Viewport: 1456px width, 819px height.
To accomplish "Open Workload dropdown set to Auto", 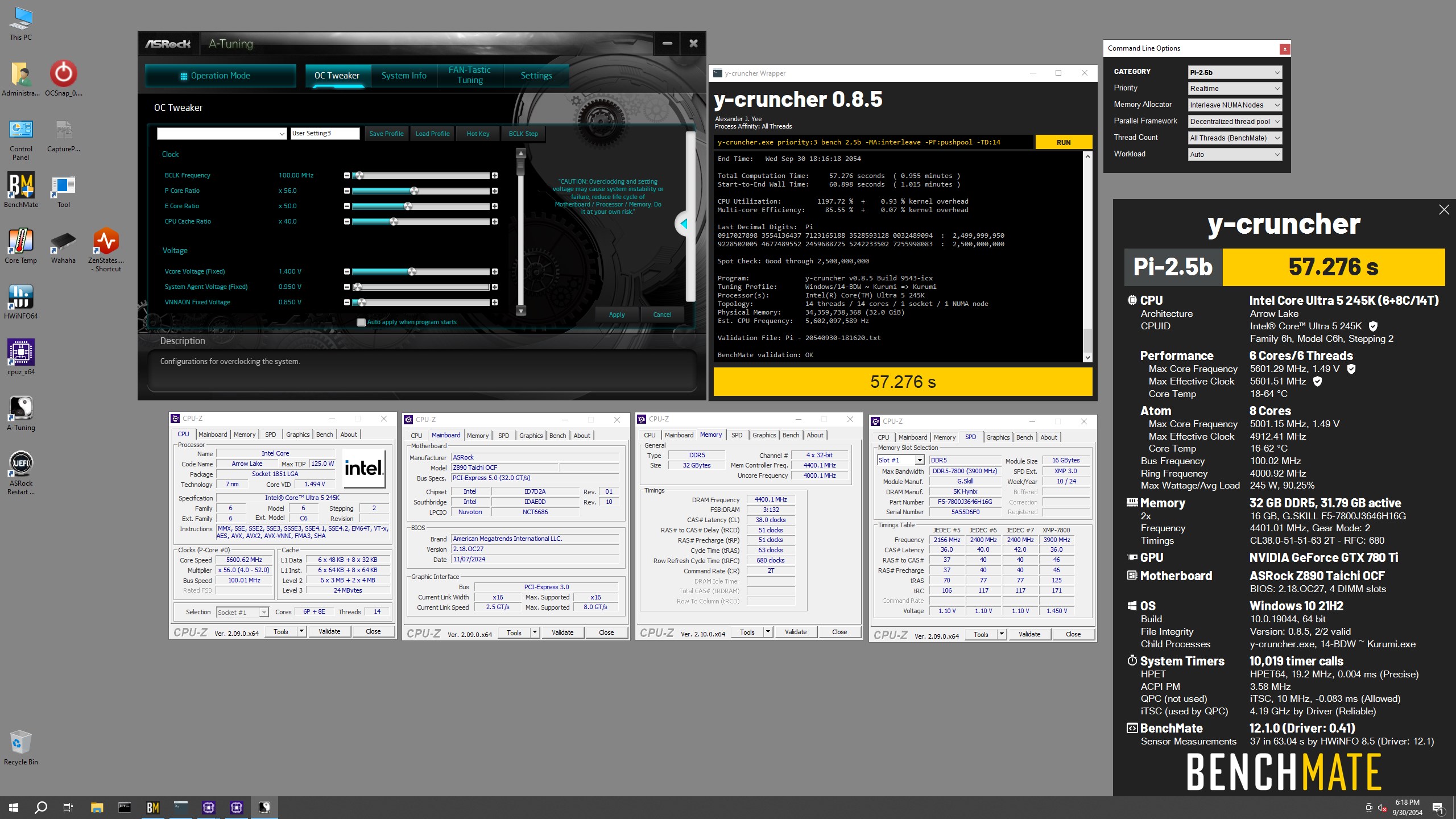I will click(1235, 155).
